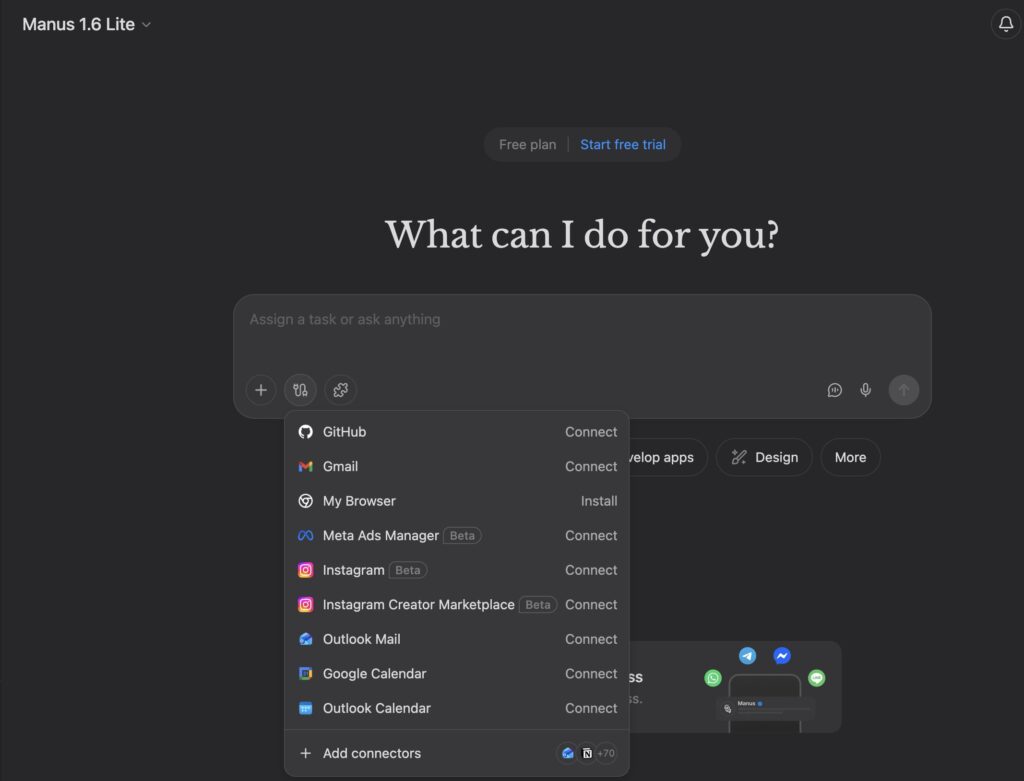Click the chat bubble icon in input box
Image resolution: width=1024 pixels, height=781 pixels.
click(834, 390)
